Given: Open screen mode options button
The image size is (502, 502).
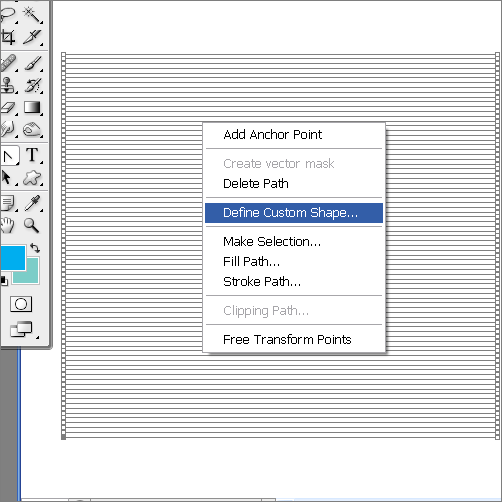Looking at the screenshot, I should pyautogui.click(x=22, y=329).
